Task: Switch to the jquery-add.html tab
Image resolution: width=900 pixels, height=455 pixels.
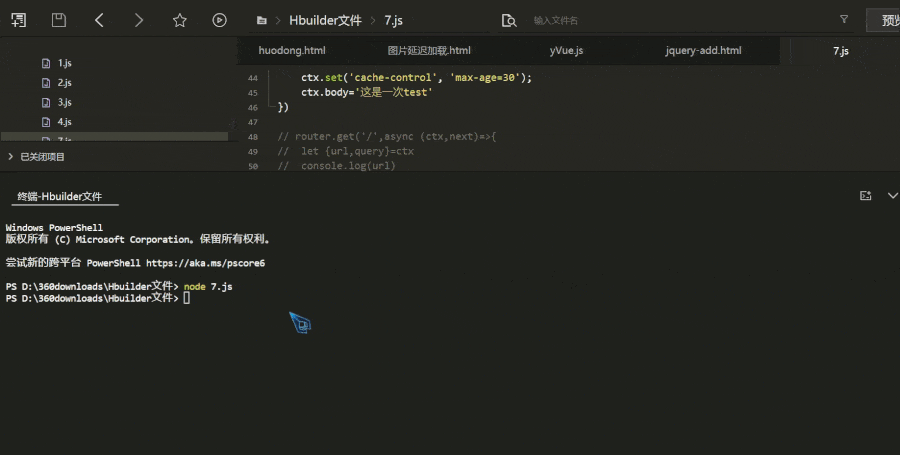Action: coord(703,50)
